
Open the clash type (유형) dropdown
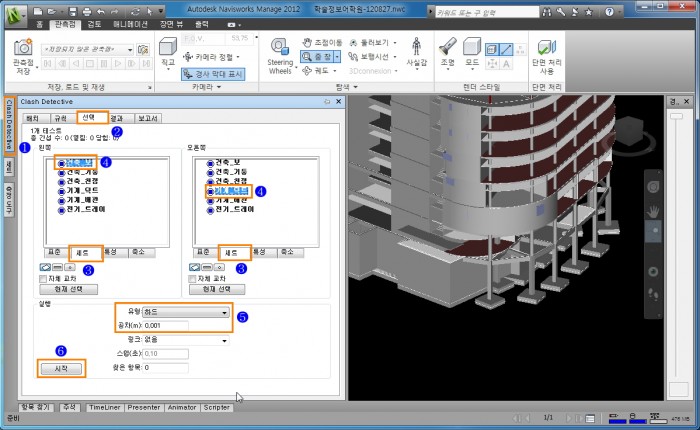[185, 312]
